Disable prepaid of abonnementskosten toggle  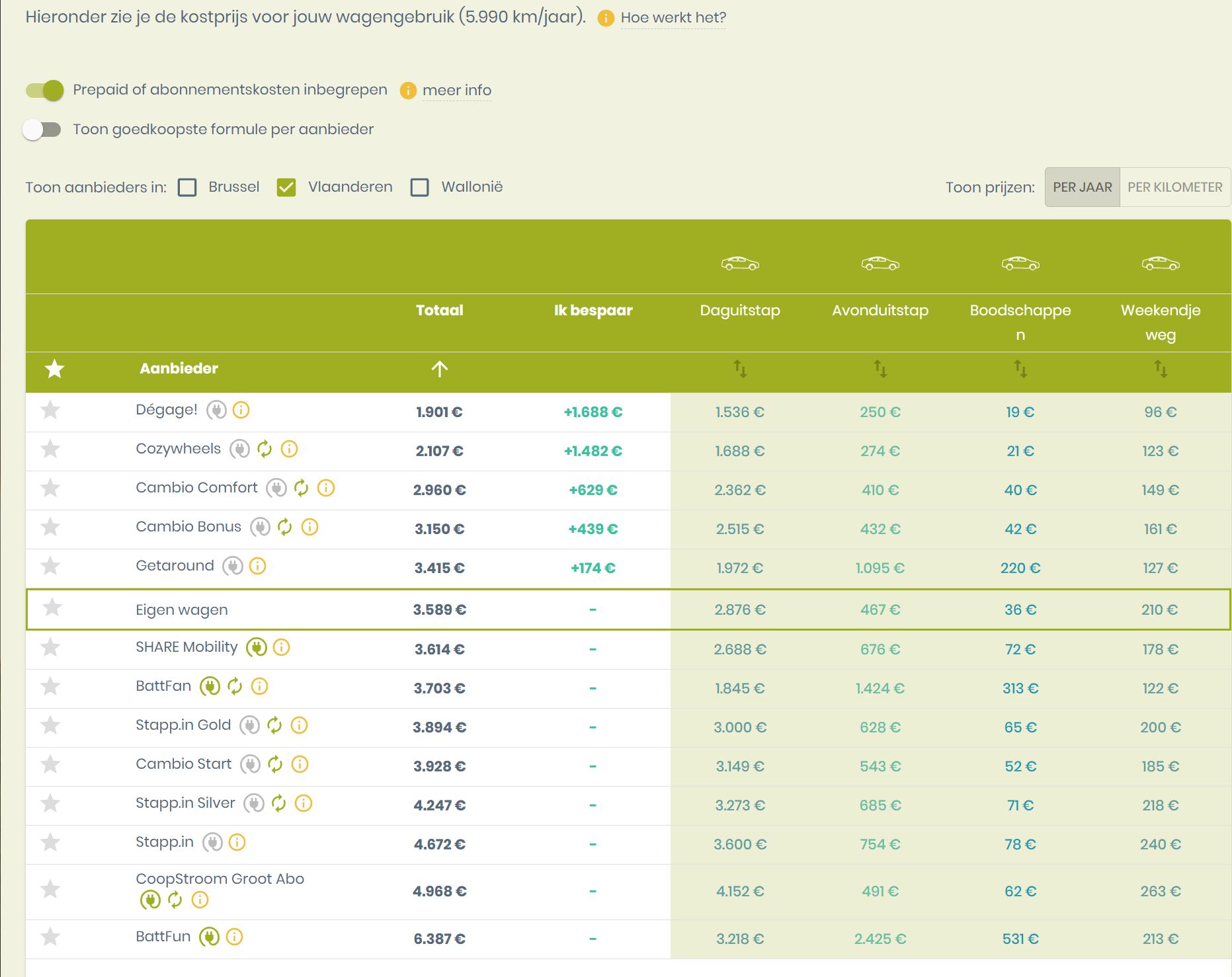[x=45, y=91]
